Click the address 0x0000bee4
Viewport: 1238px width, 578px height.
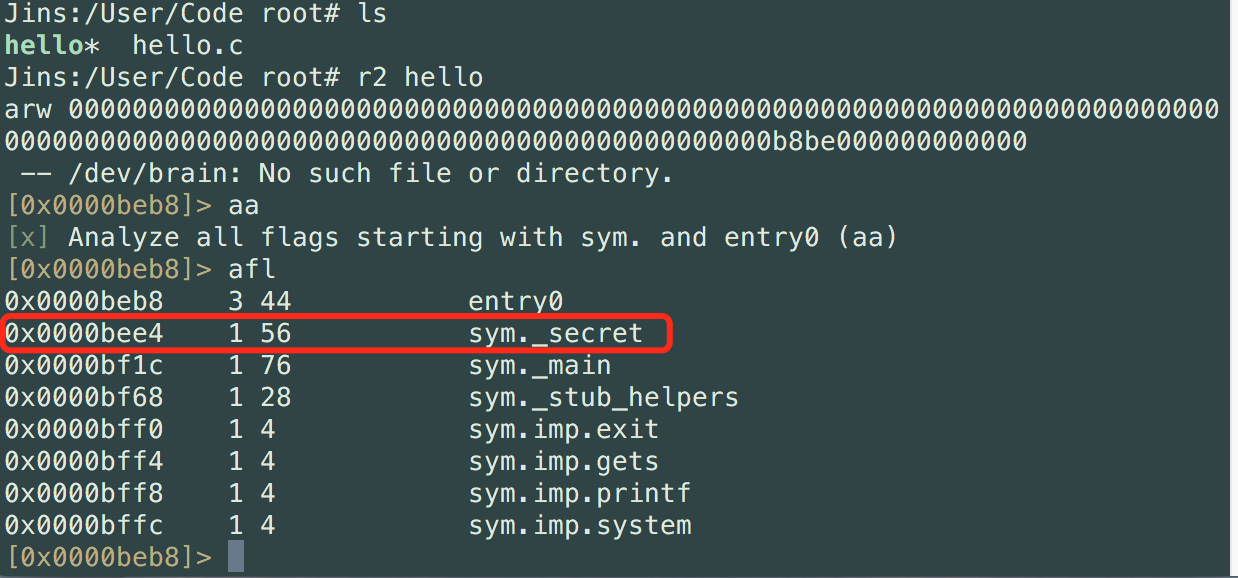coord(83,333)
